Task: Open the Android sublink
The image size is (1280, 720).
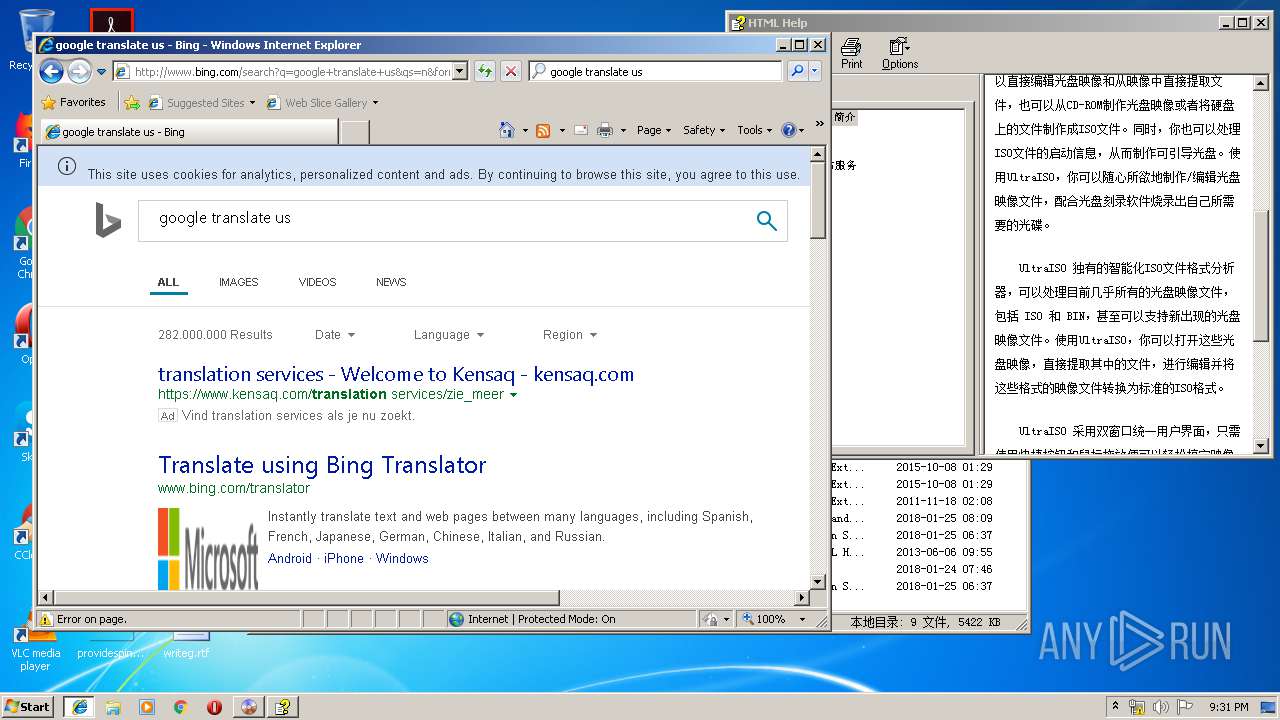Action: point(290,558)
